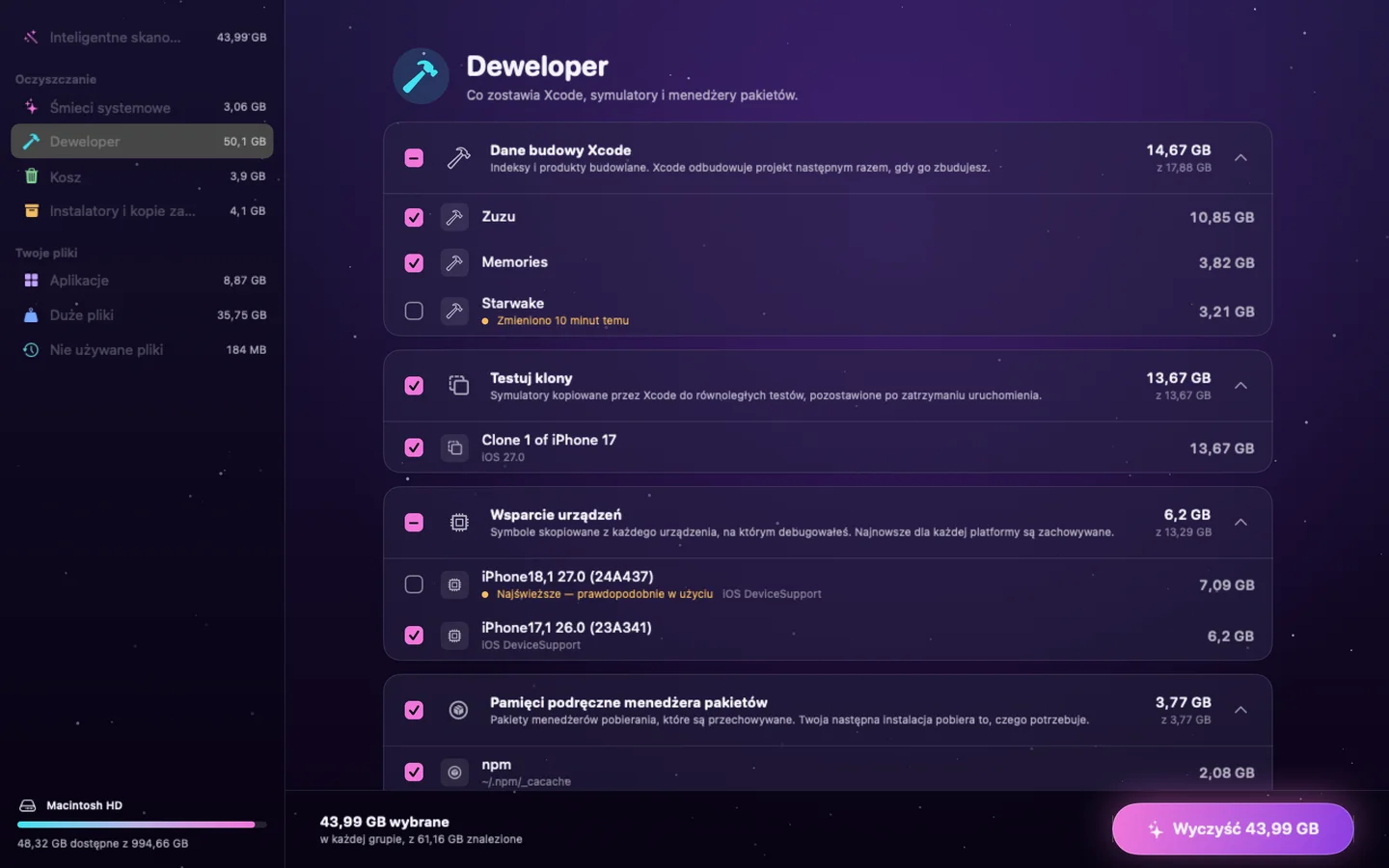Open the Aplikacje section
This screenshot has height=868, width=1389.
[142, 281]
